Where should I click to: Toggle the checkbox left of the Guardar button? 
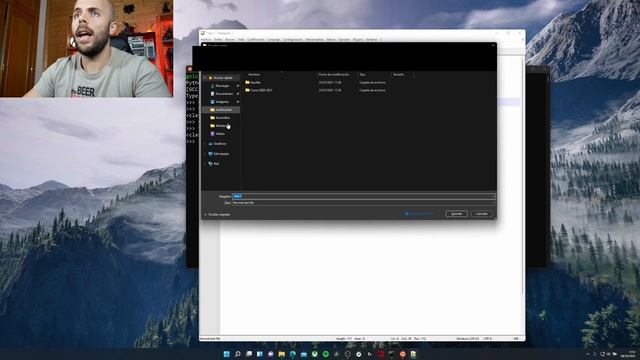407,213
